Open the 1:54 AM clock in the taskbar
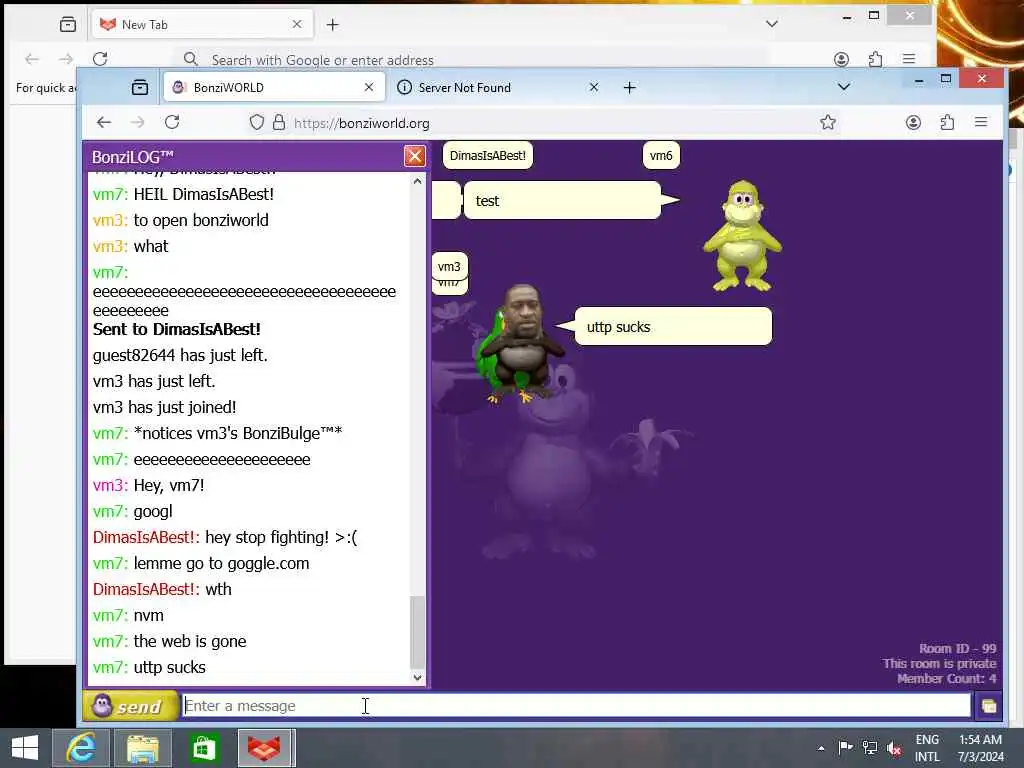This screenshot has height=768, width=1024. click(x=980, y=748)
